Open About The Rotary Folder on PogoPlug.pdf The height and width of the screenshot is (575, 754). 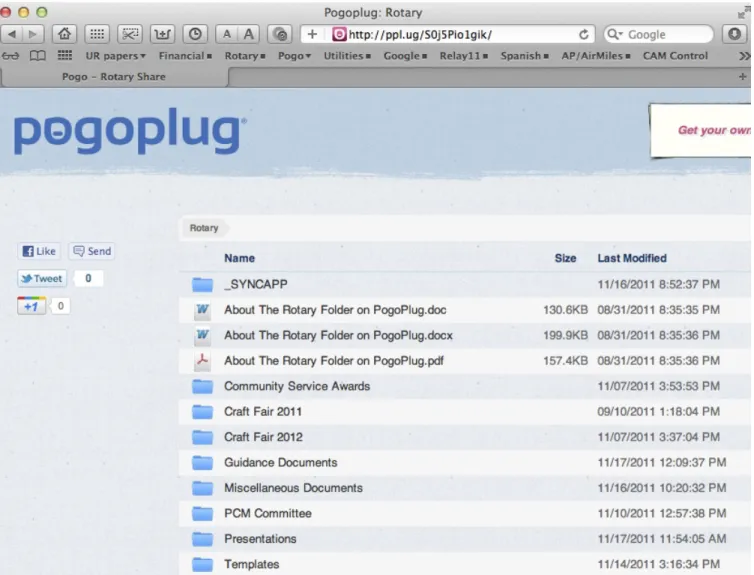[x=334, y=361]
